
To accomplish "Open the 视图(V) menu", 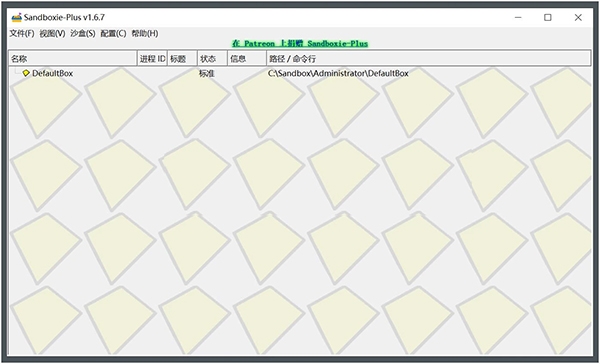I will click(x=52, y=34).
